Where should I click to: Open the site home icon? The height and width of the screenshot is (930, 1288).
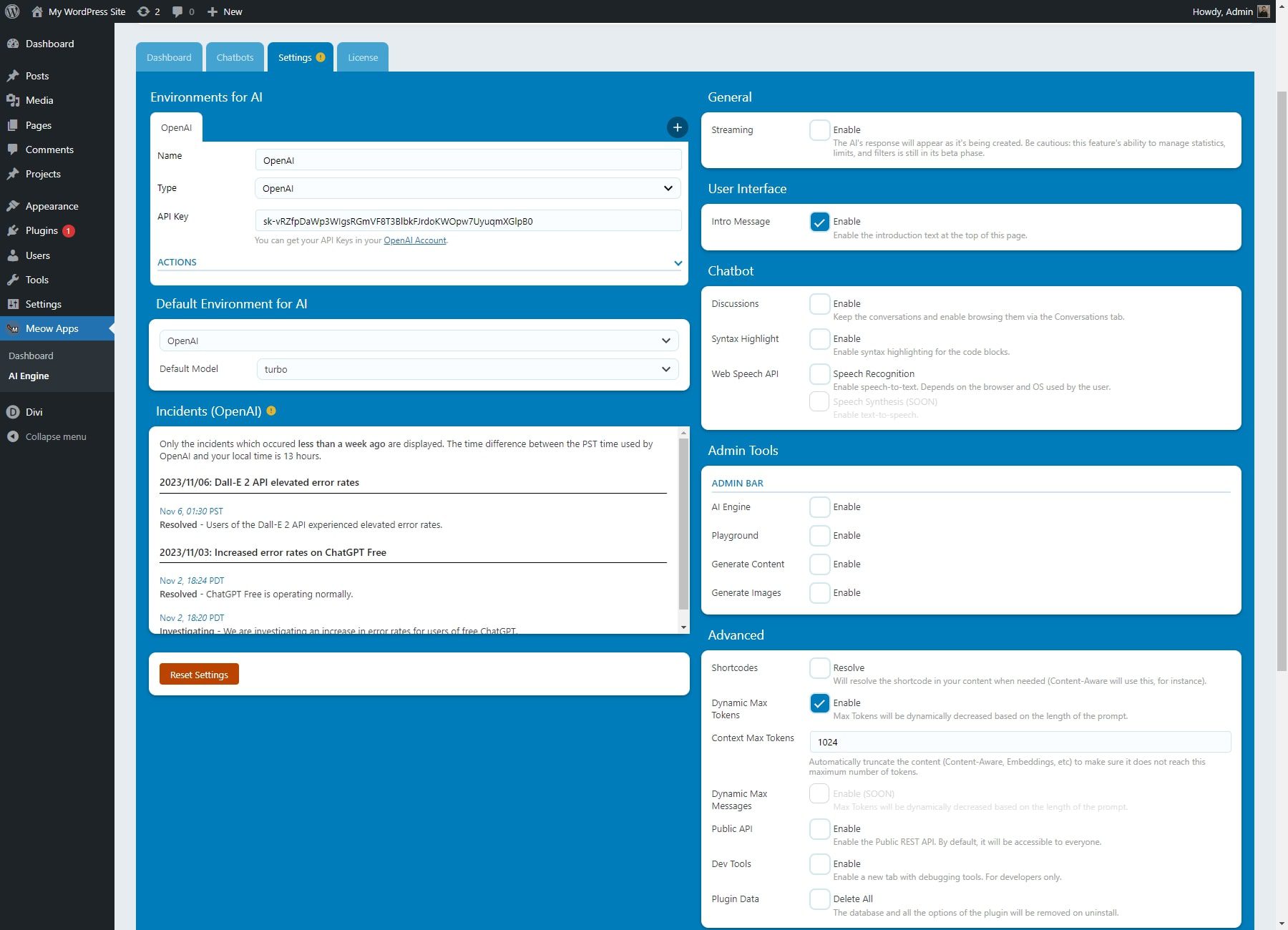(37, 11)
